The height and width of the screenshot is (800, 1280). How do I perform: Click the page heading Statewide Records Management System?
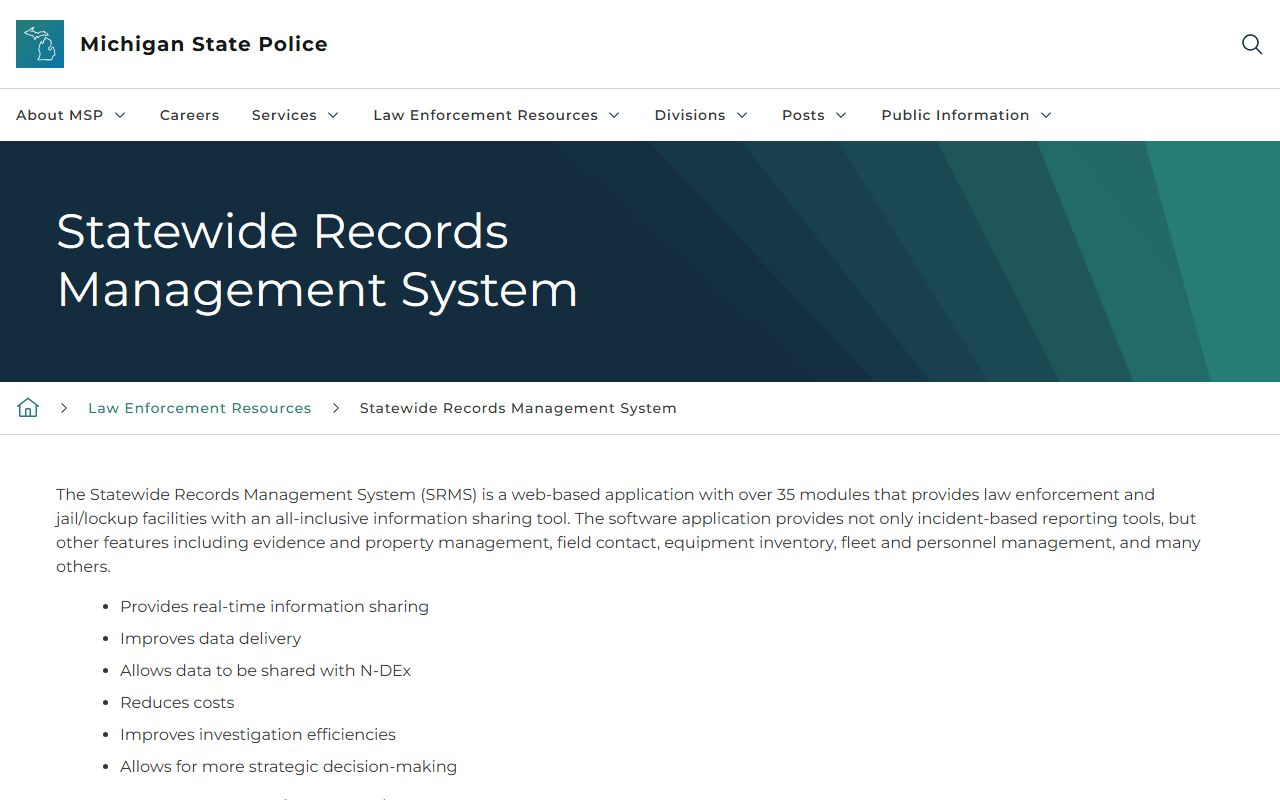[317, 260]
